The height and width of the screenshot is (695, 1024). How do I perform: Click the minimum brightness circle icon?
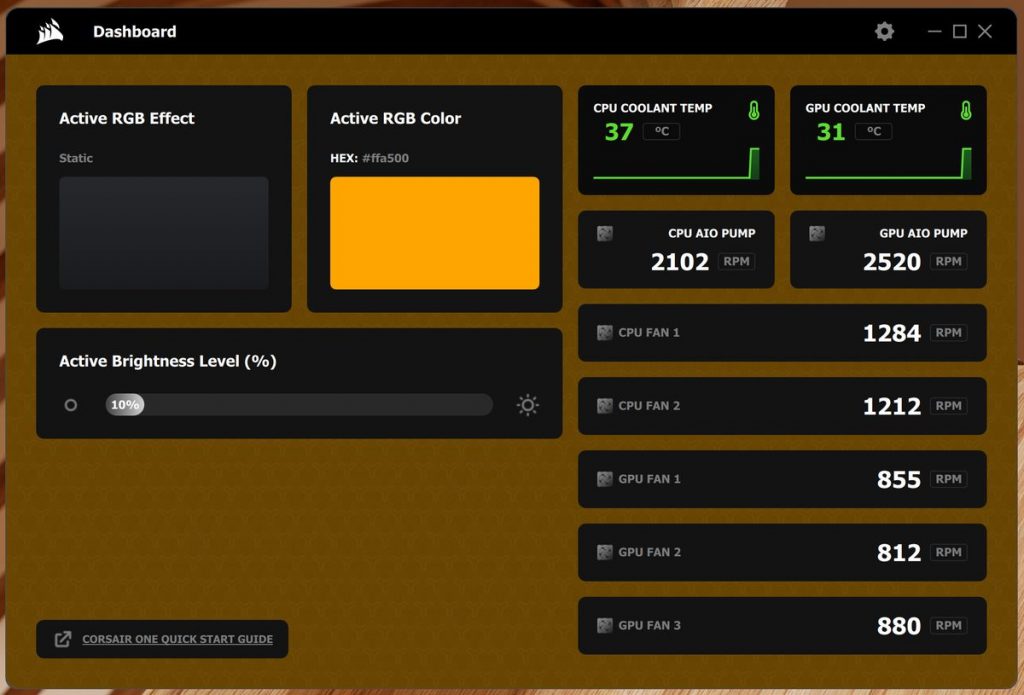(x=71, y=405)
